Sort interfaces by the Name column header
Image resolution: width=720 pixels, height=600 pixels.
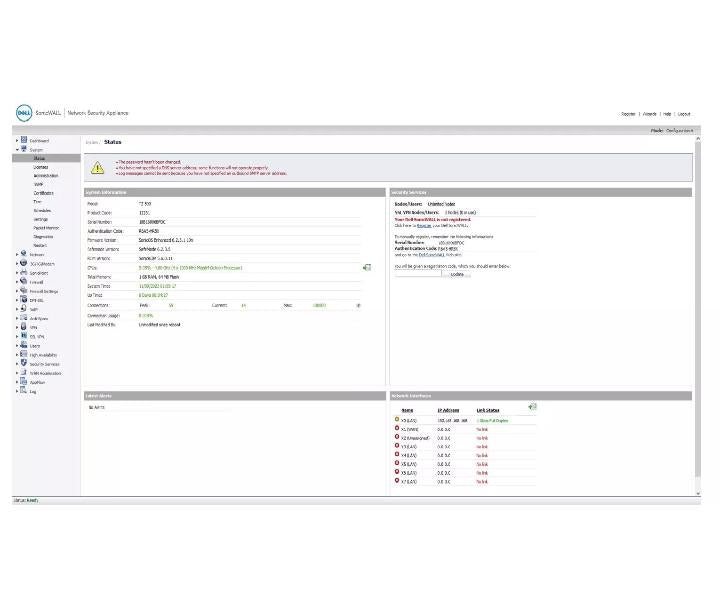(407, 410)
